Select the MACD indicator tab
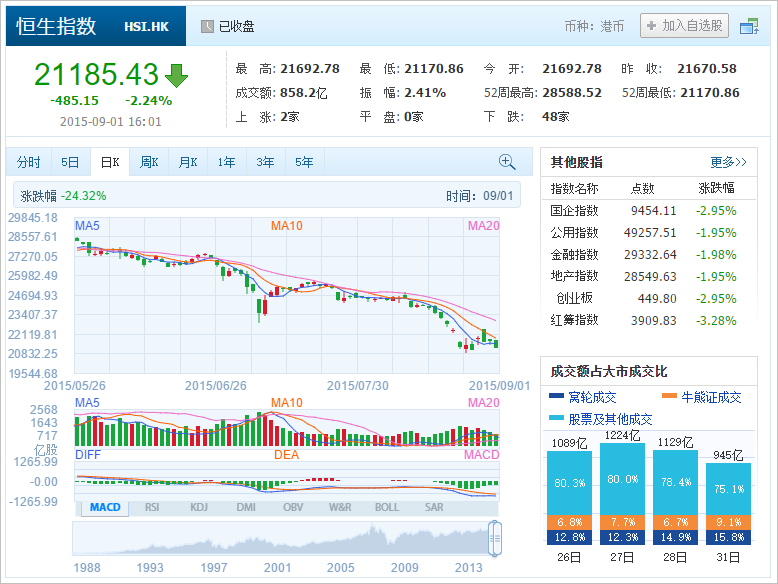This screenshot has height=584, width=778. tap(105, 508)
